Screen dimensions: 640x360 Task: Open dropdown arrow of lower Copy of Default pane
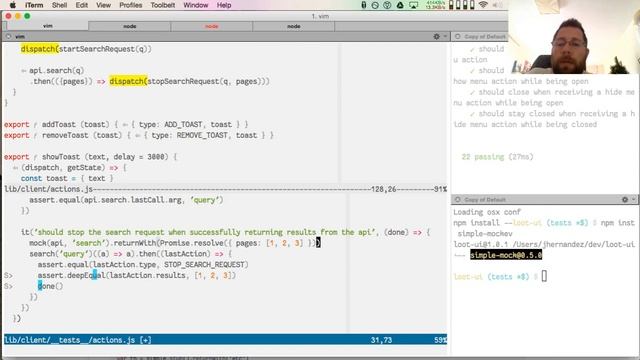click(633, 200)
